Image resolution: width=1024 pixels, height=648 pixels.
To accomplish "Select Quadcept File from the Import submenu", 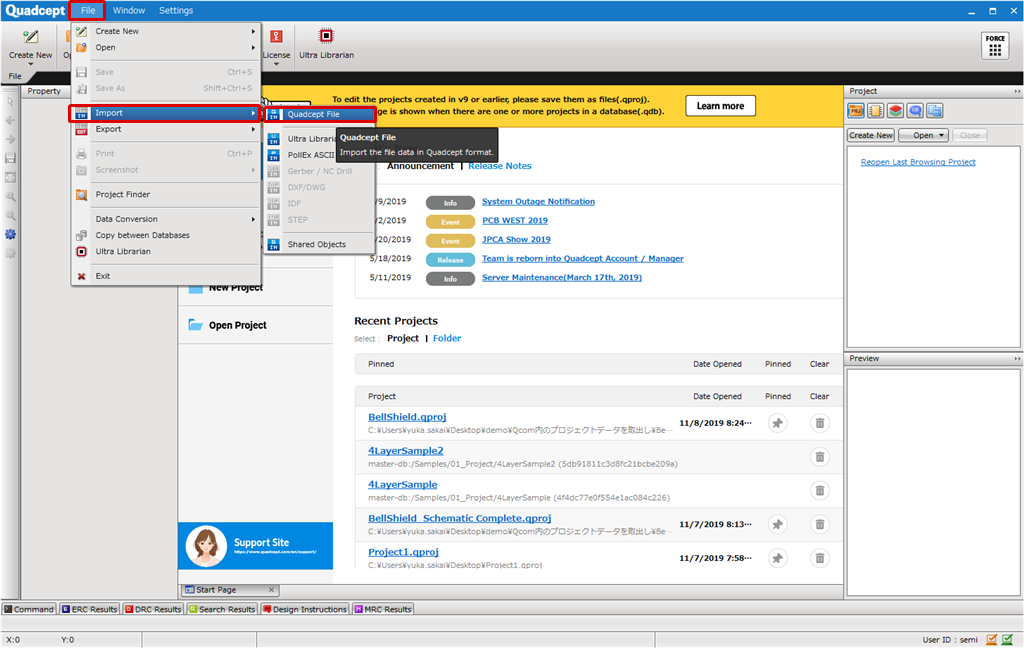I will [x=316, y=113].
